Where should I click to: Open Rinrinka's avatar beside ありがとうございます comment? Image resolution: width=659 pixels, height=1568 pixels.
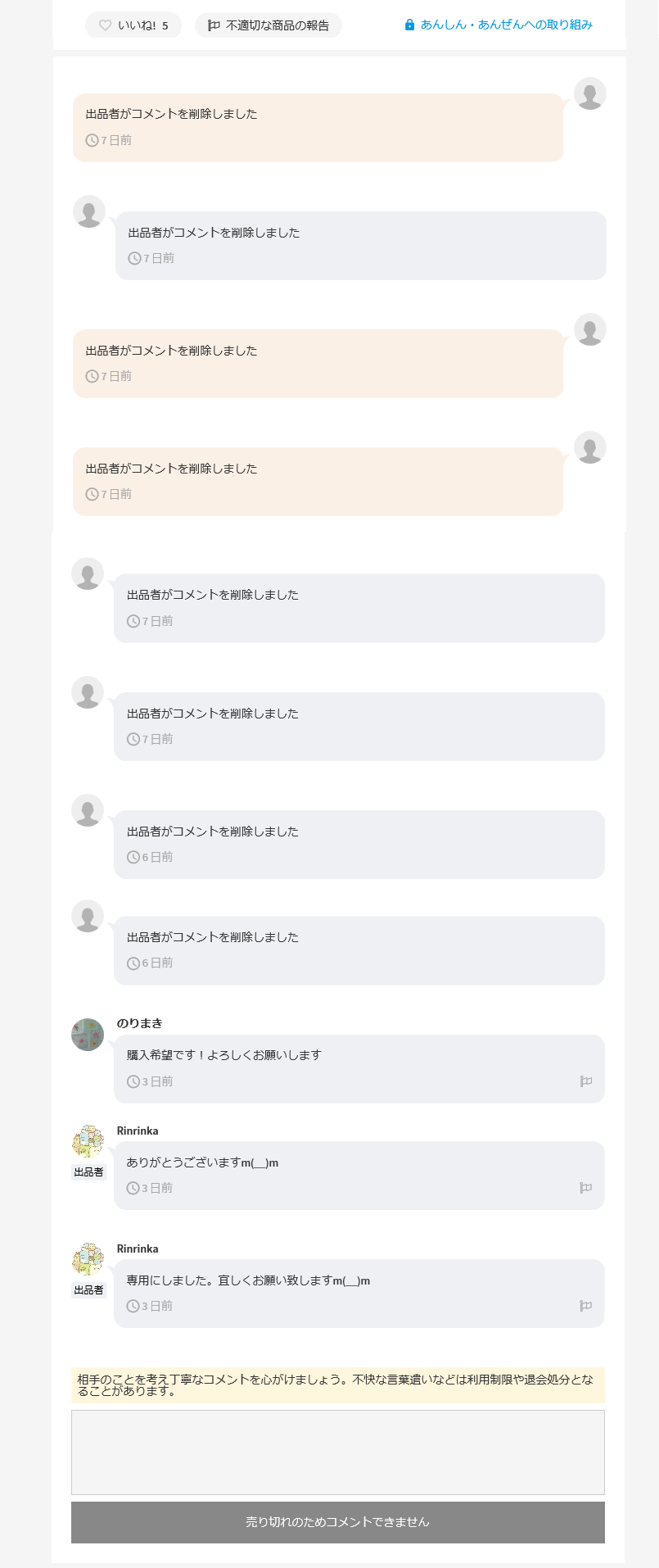coord(88,1141)
